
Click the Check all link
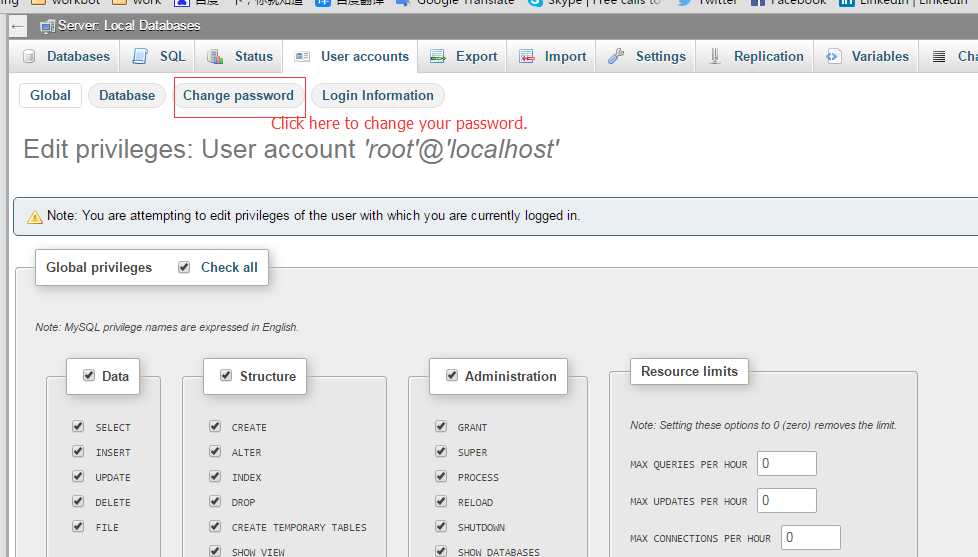tap(229, 268)
